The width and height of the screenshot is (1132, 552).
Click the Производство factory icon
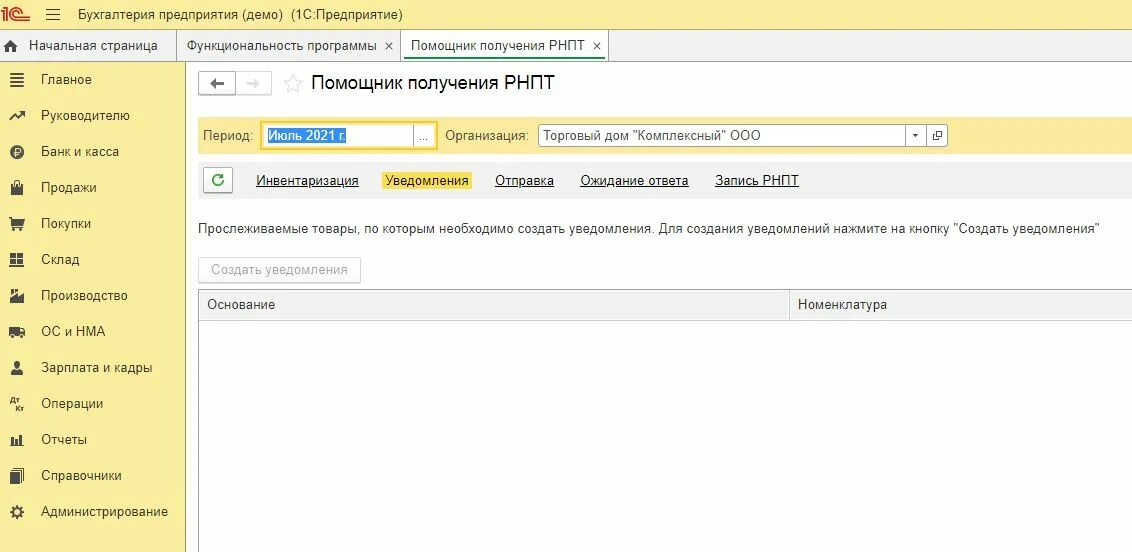(17, 296)
